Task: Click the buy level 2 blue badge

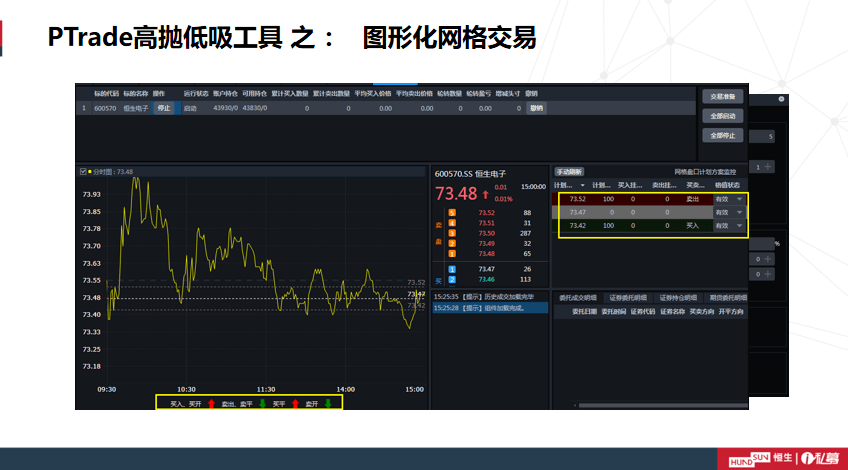Action: (x=451, y=280)
